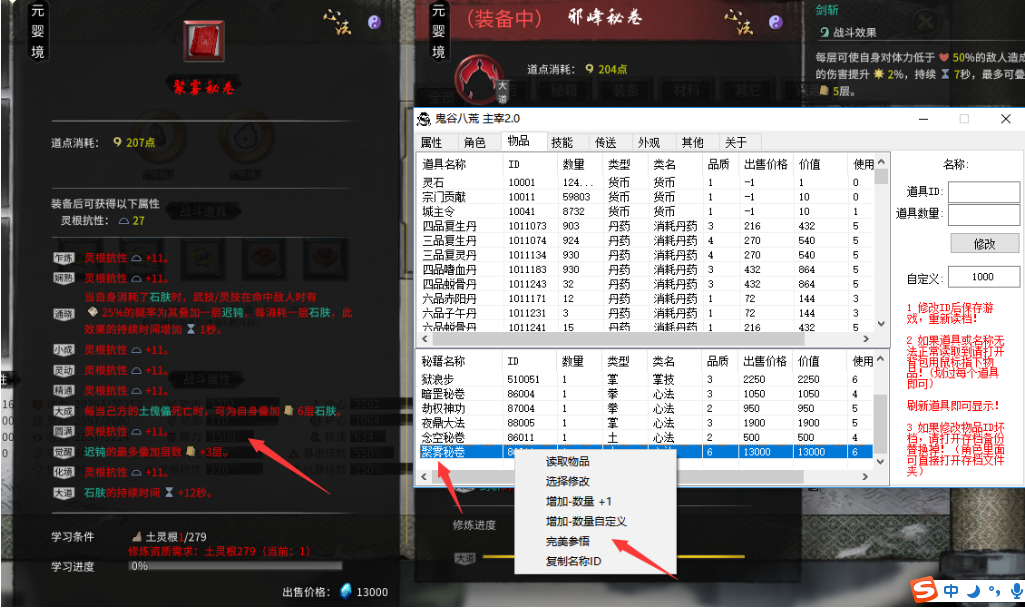Click the blue spirit stone sale price icon

(346, 591)
